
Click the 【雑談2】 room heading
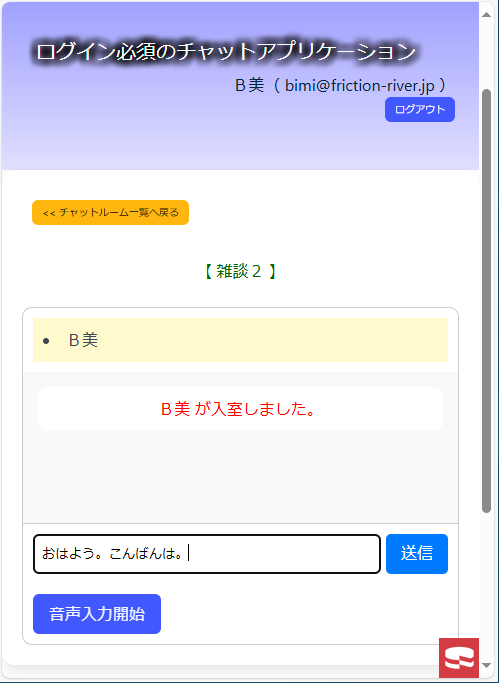(240, 271)
